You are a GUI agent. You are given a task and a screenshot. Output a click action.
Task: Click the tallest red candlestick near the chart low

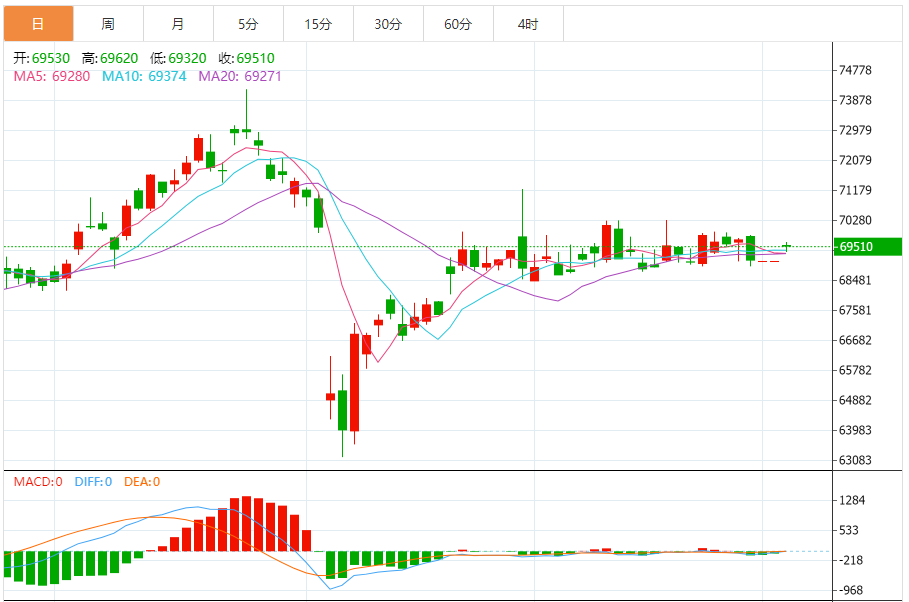(x=354, y=382)
